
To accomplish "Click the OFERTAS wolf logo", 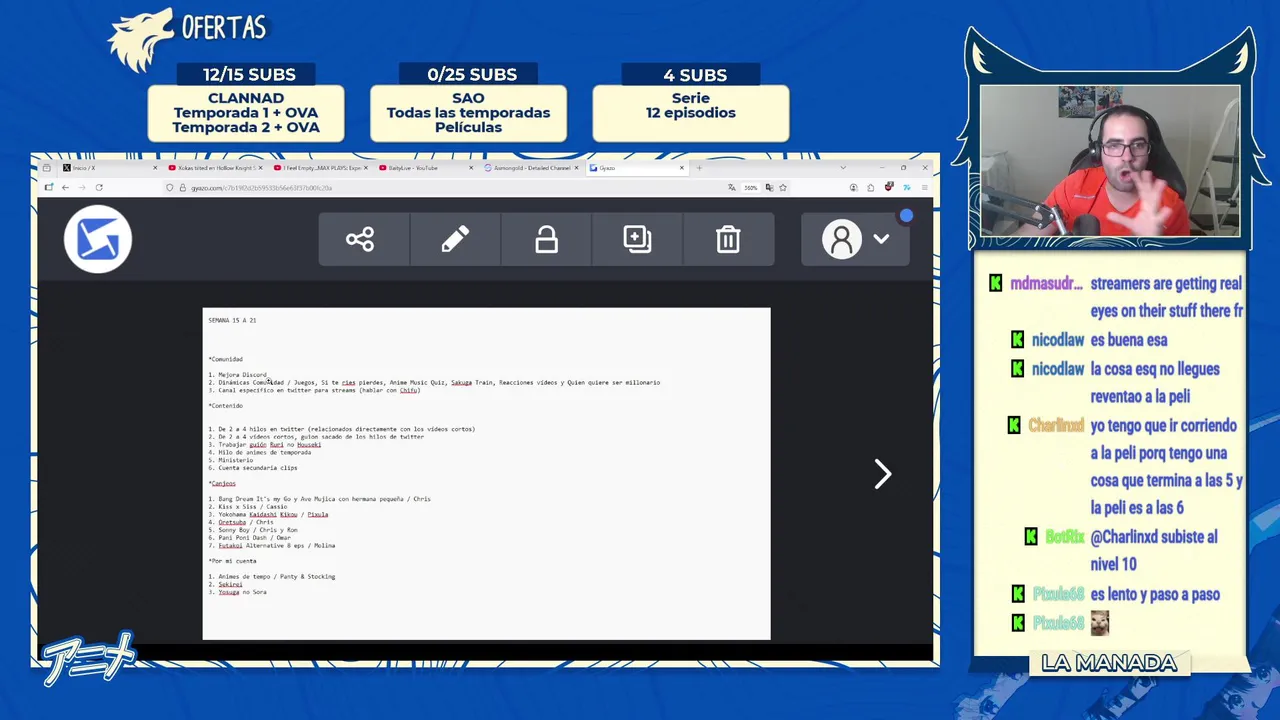I will [x=141, y=41].
